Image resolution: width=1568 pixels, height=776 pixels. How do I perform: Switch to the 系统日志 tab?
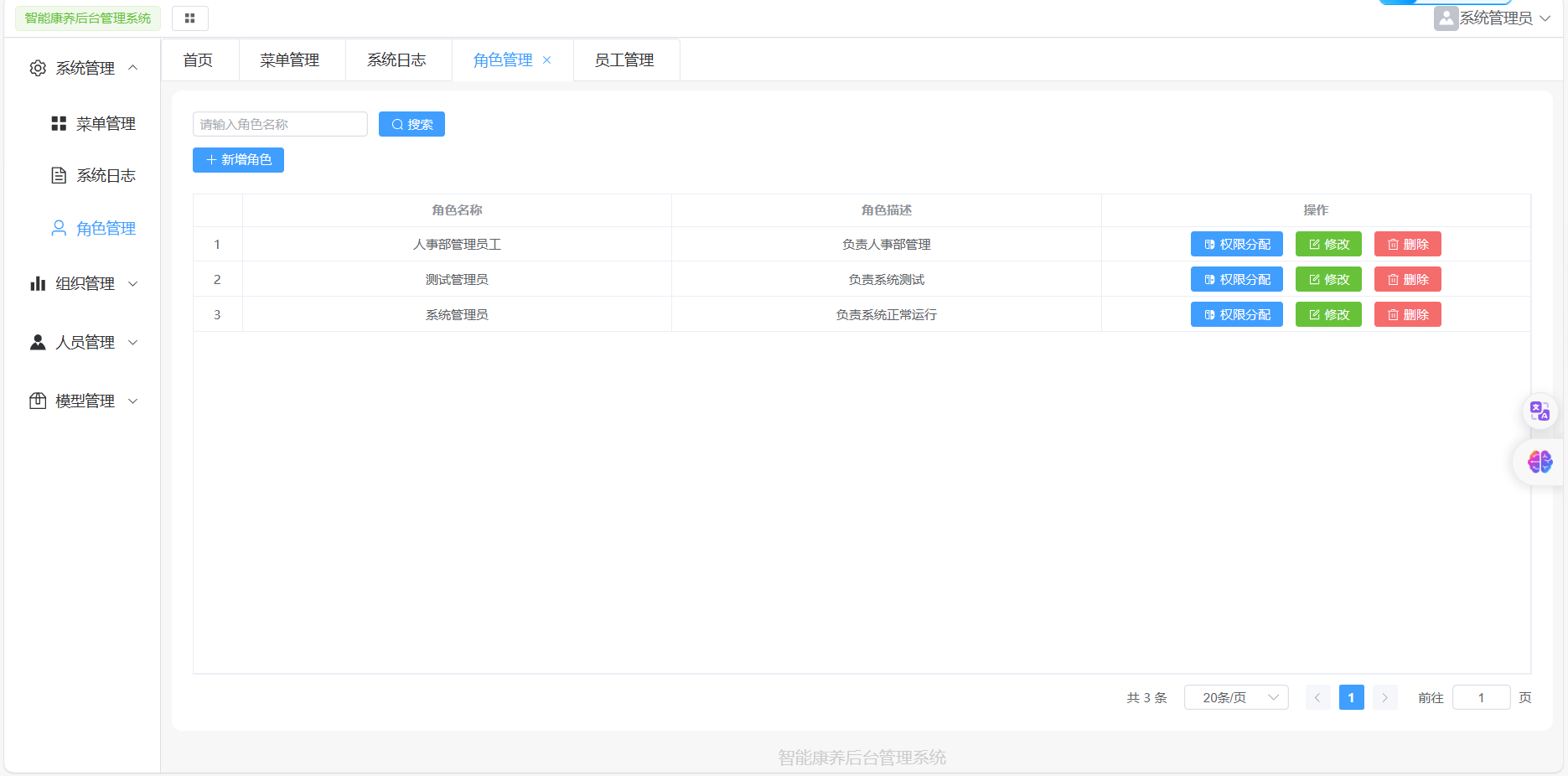coord(397,60)
